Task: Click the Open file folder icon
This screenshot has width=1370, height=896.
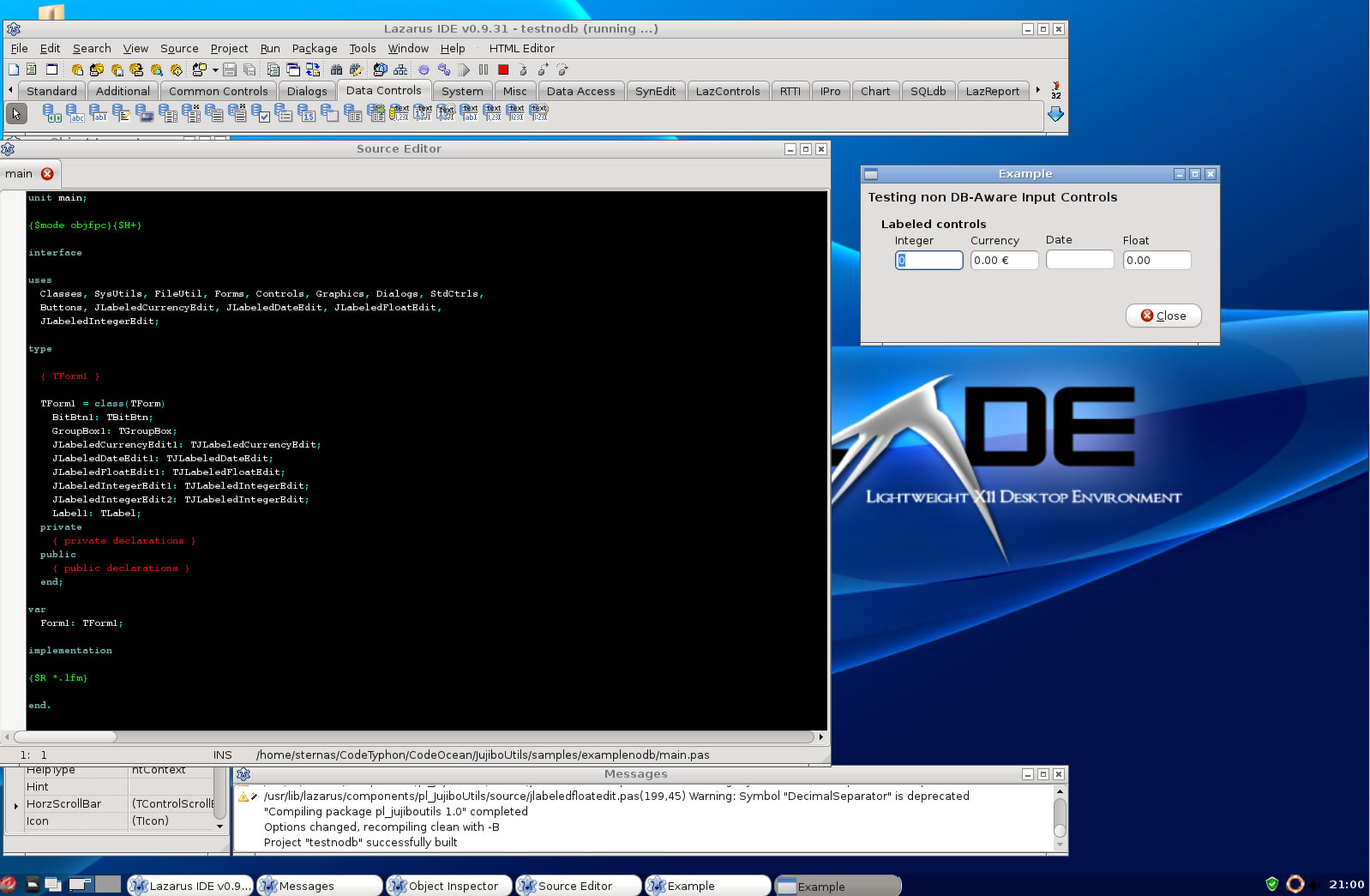Action: pos(200,69)
